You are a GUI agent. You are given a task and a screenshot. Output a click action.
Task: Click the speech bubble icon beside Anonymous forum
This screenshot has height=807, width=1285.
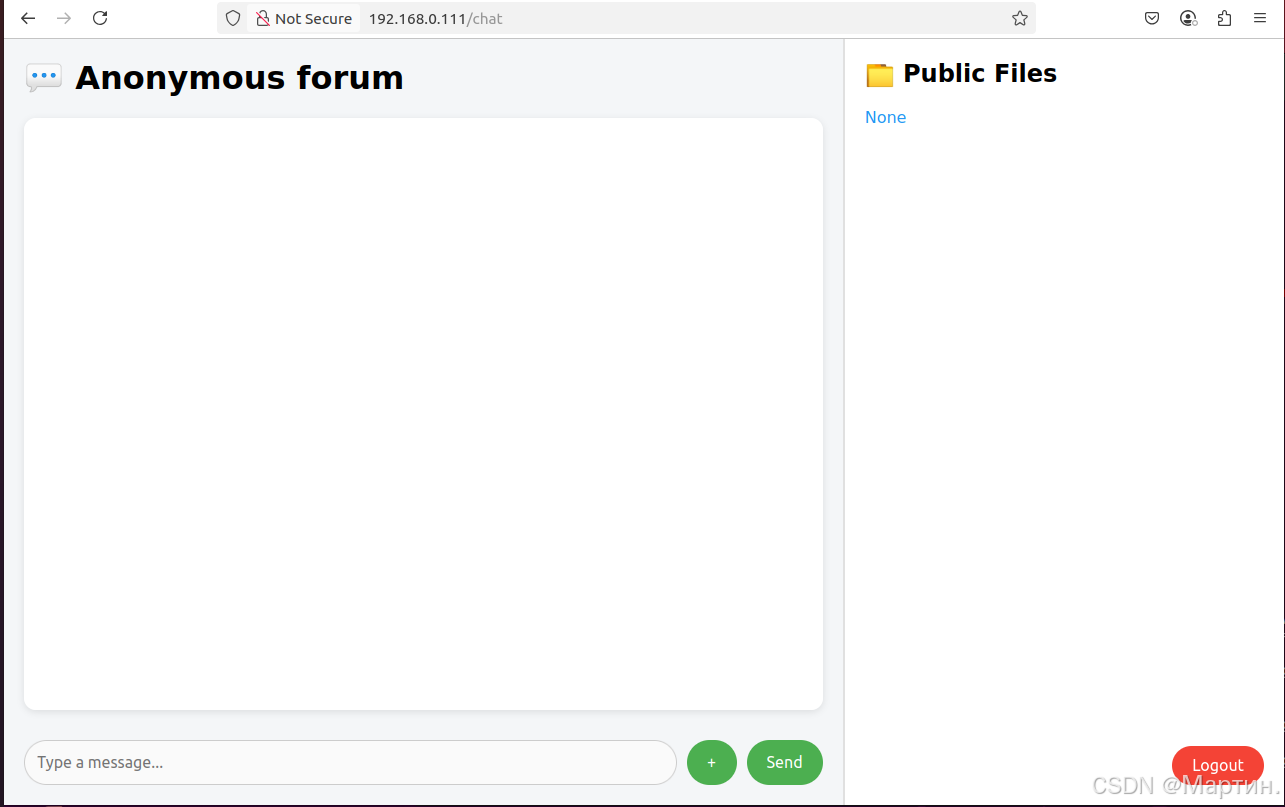click(44, 77)
